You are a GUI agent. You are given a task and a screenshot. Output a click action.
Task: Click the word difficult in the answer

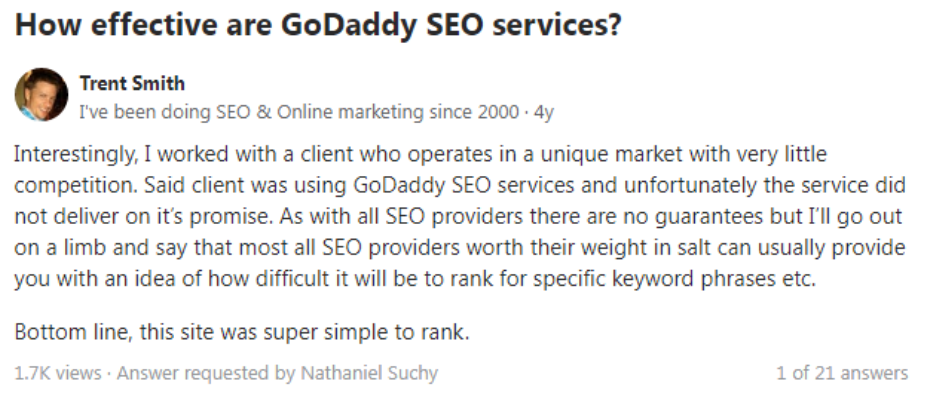[289, 279]
